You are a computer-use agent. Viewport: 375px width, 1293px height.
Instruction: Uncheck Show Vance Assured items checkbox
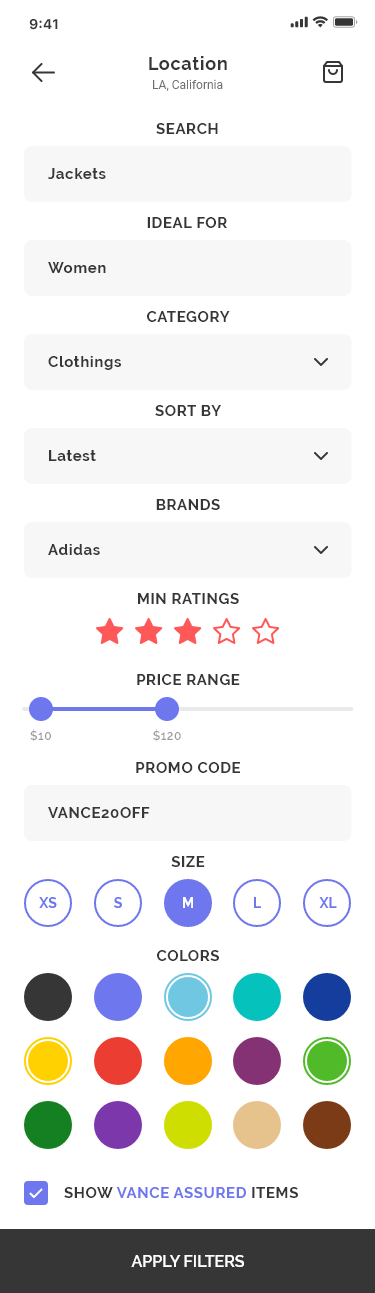tap(36, 1192)
